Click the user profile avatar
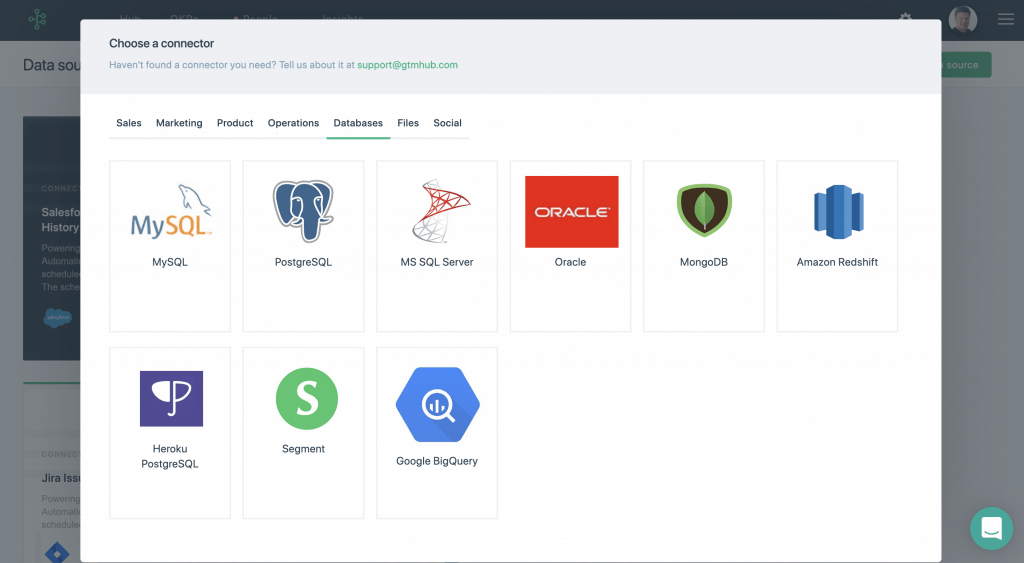 click(x=963, y=20)
